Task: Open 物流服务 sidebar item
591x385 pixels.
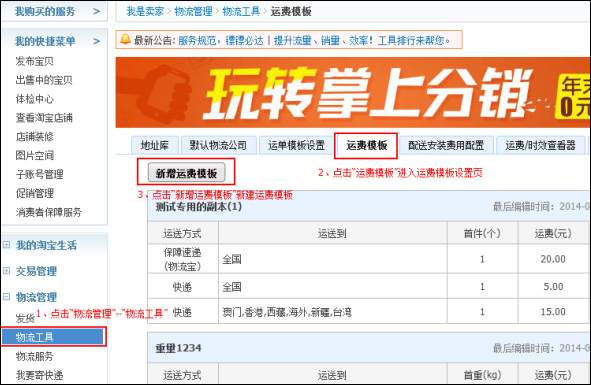Action: [34, 356]
